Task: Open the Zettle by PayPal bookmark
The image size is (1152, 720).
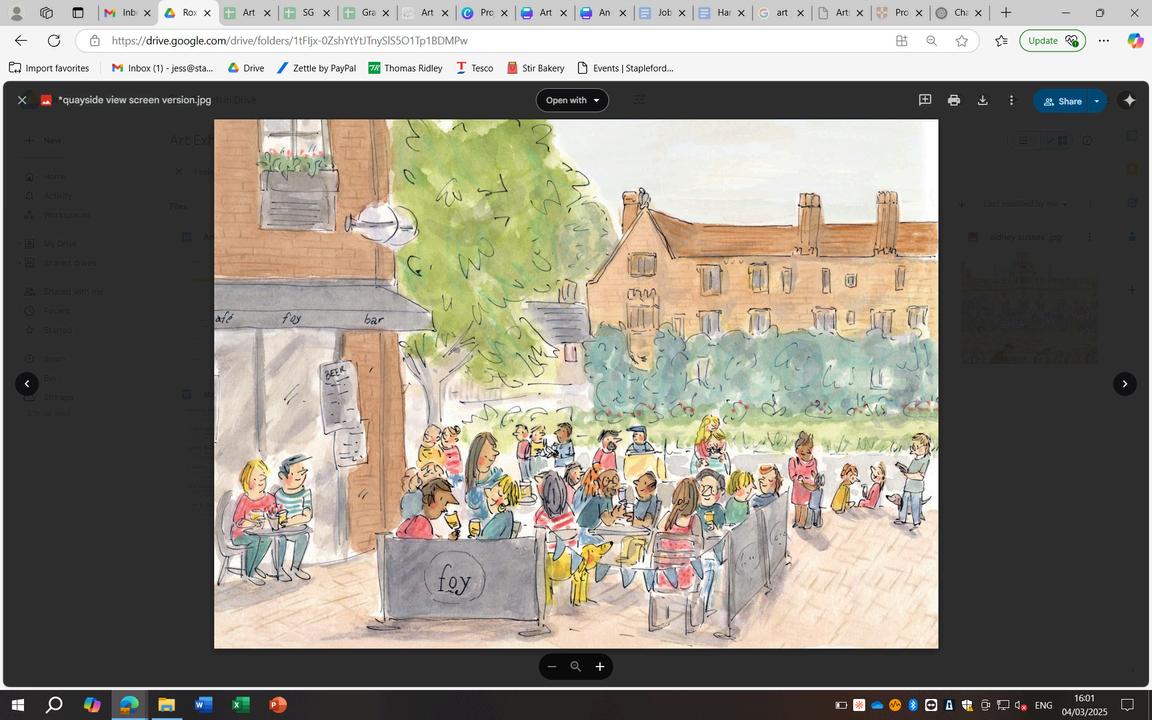Action: pos(317,68)
